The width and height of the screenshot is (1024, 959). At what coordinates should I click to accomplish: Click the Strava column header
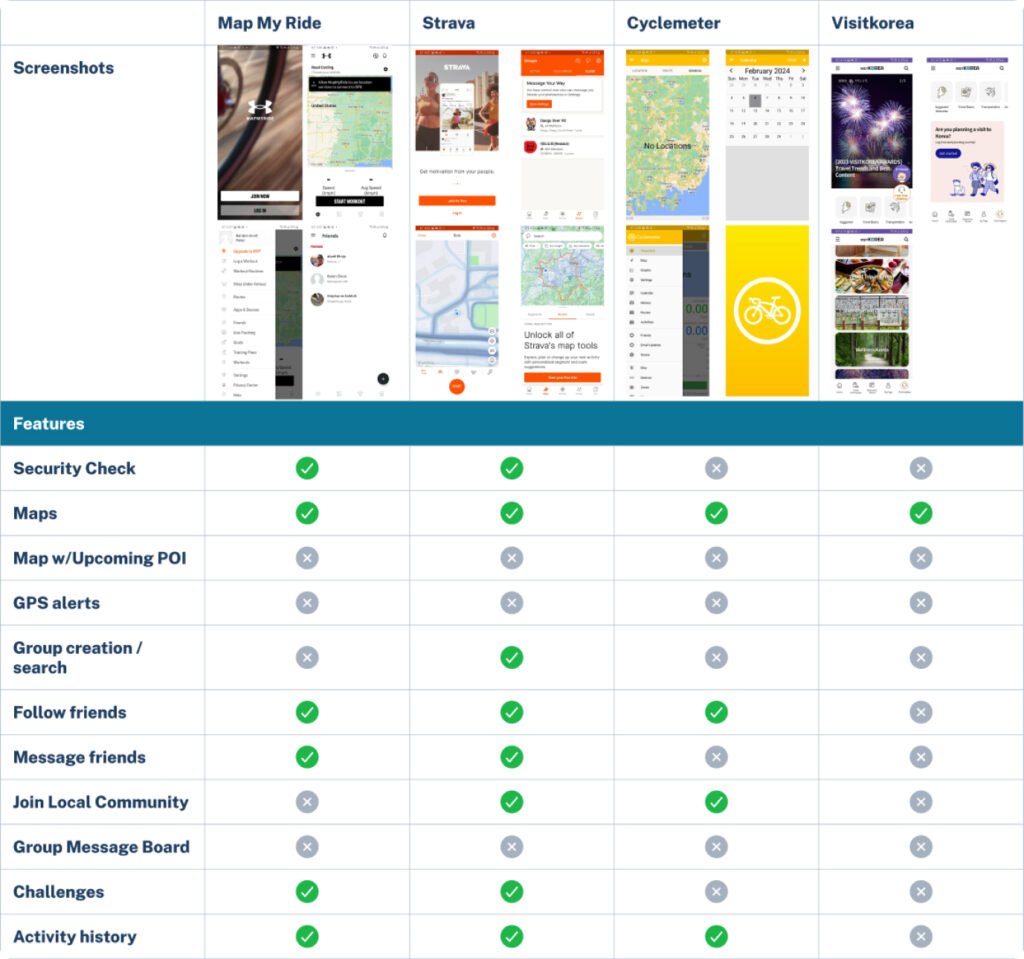[x=449, y=23]
